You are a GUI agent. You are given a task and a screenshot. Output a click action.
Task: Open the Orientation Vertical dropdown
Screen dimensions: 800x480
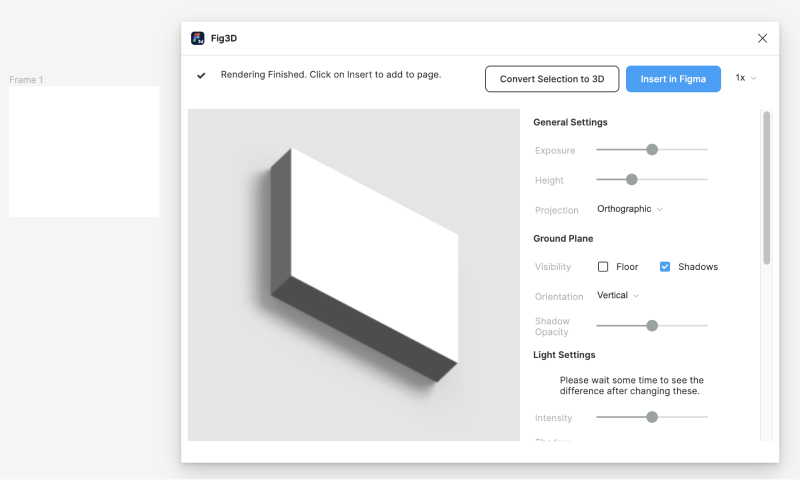(x=618, y=296)
